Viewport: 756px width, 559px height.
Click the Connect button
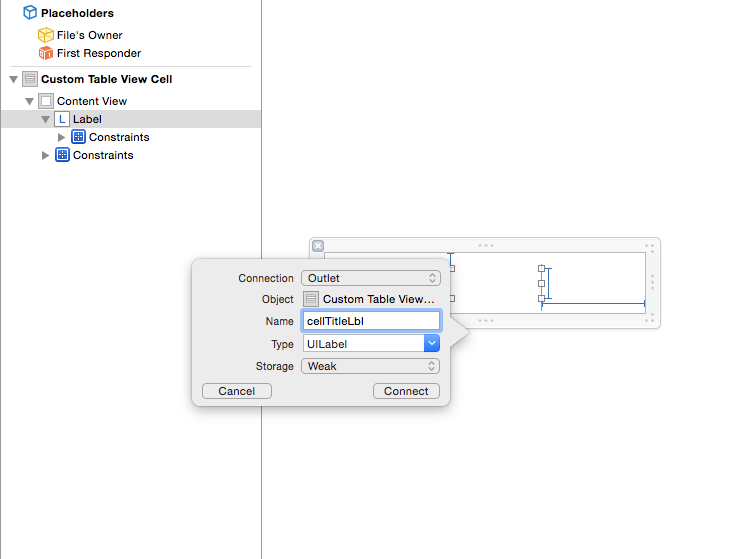tap(406, 391)
